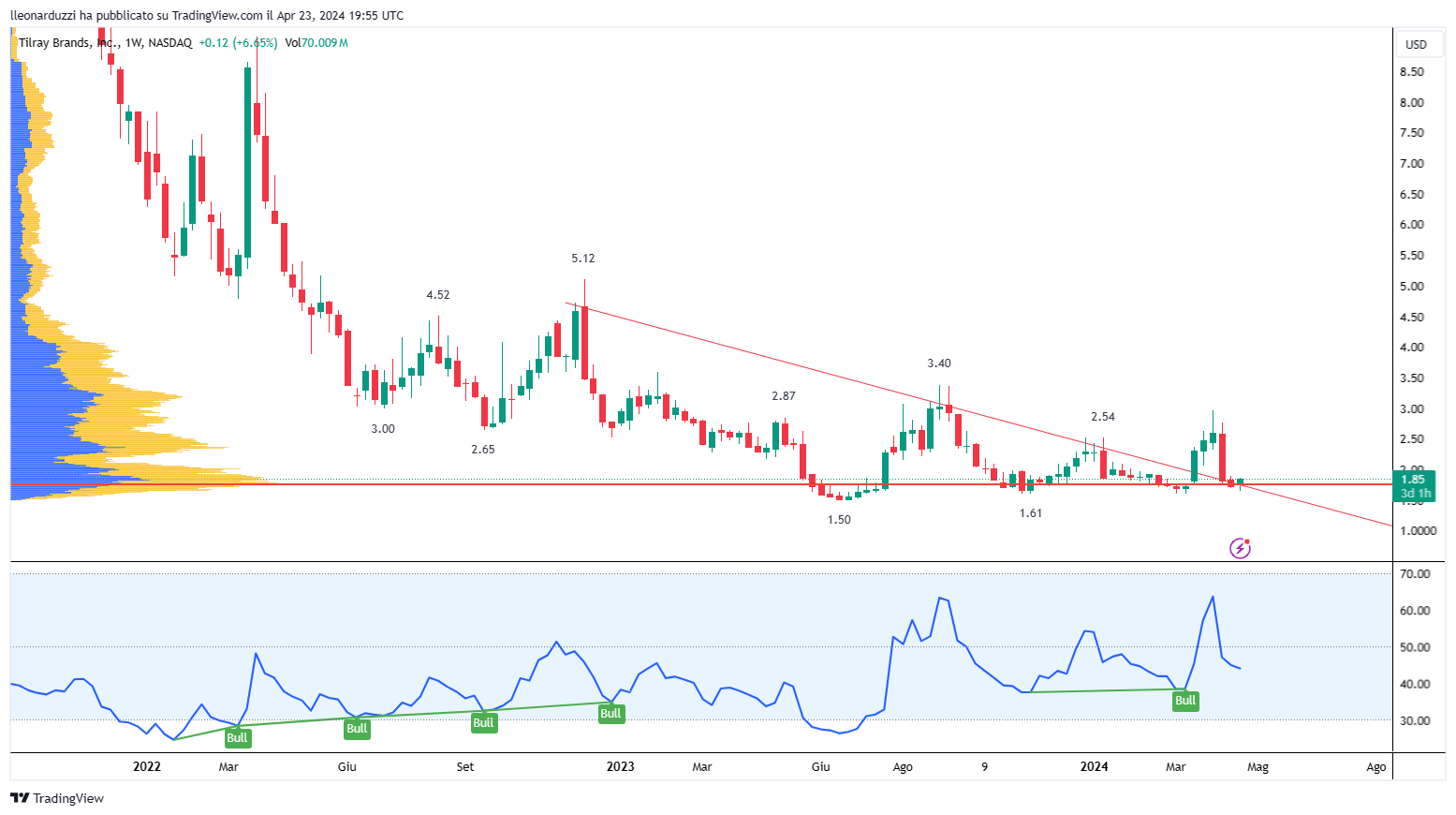Click the publisher header text lleonarduzzi
The height and width of the screenshot is (815, 1456).
pyautogui.click(x=43, y=15)
